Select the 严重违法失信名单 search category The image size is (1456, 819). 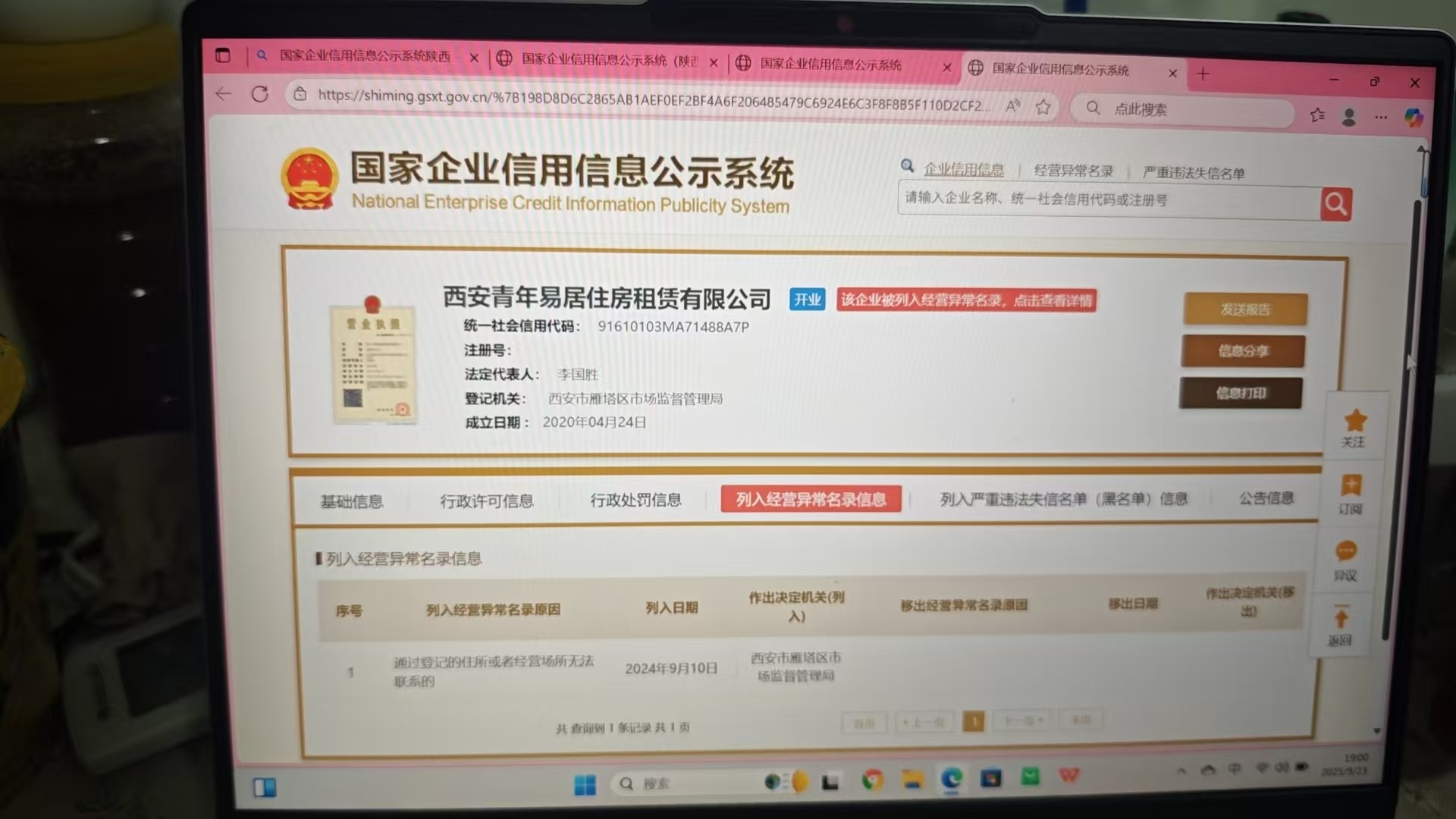[x=1193, y=173]
